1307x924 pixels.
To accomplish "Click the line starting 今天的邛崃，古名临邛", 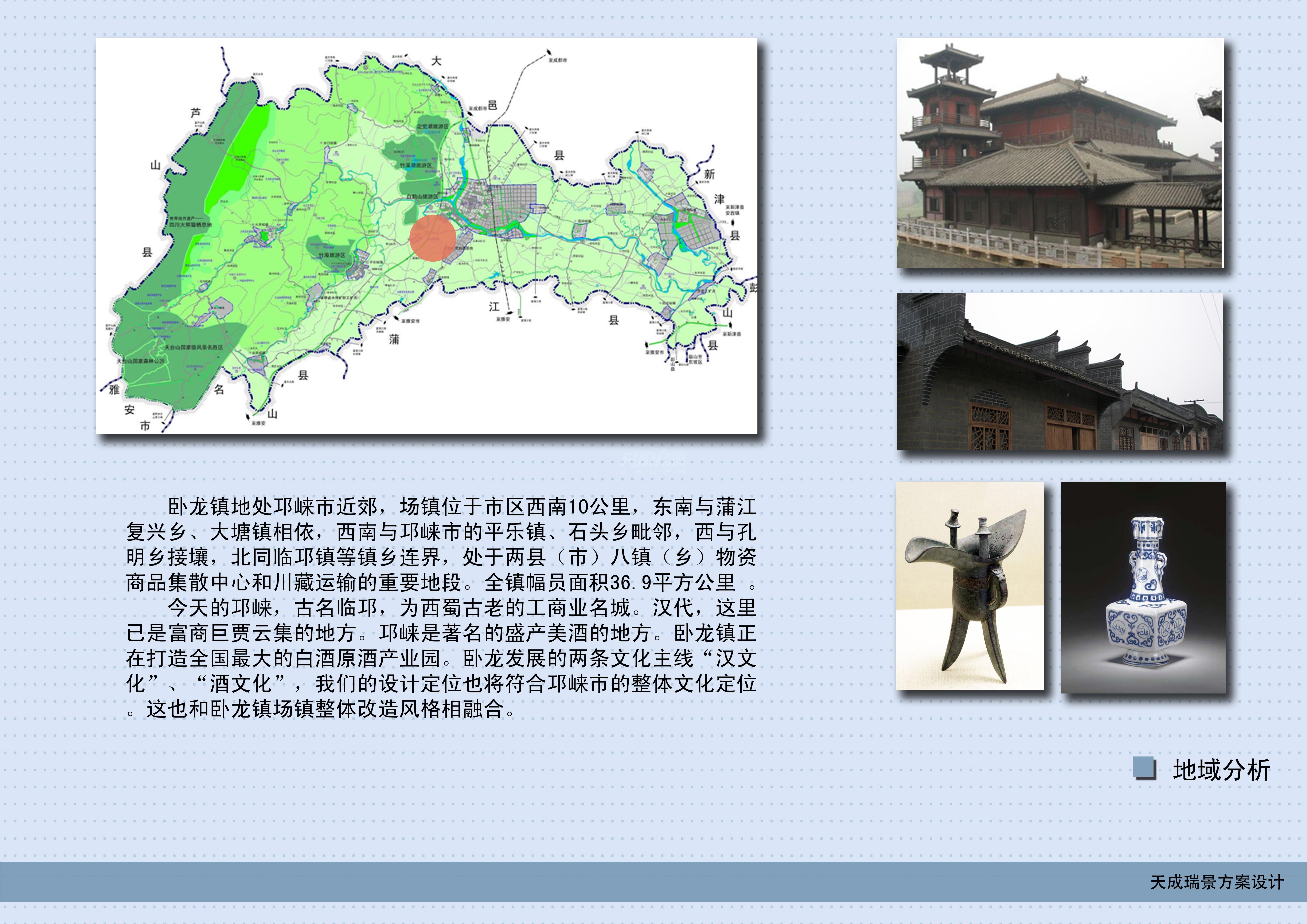I will [x=462, y=608].
